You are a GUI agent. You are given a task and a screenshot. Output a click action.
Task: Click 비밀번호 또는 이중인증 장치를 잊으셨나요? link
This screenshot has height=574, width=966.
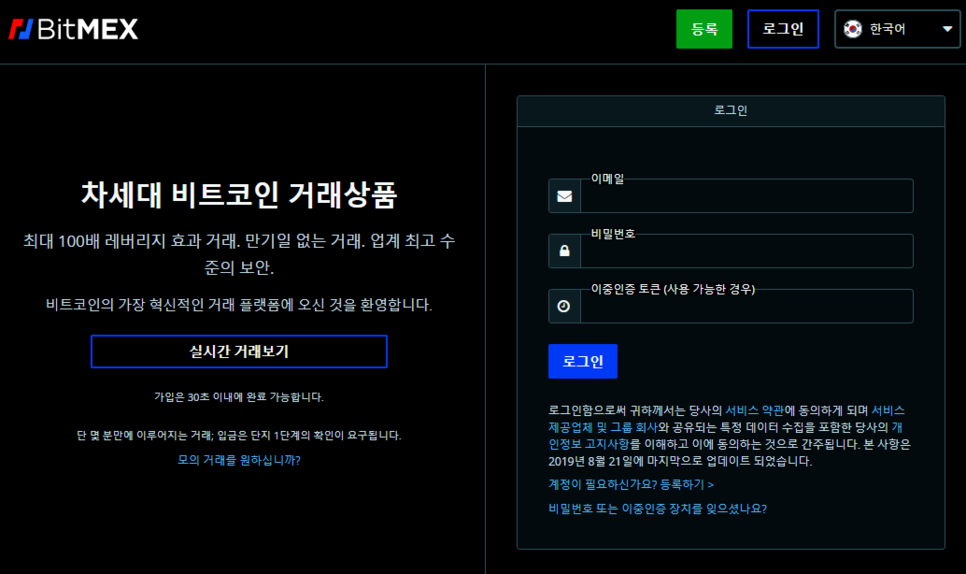tap(657, 509)
